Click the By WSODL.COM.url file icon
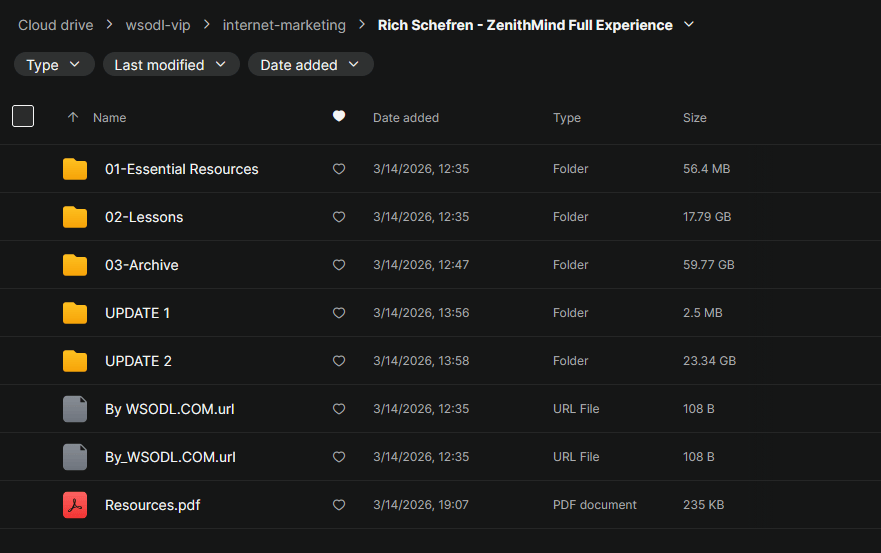Screen dimensions: 881x553 (75, 409)
